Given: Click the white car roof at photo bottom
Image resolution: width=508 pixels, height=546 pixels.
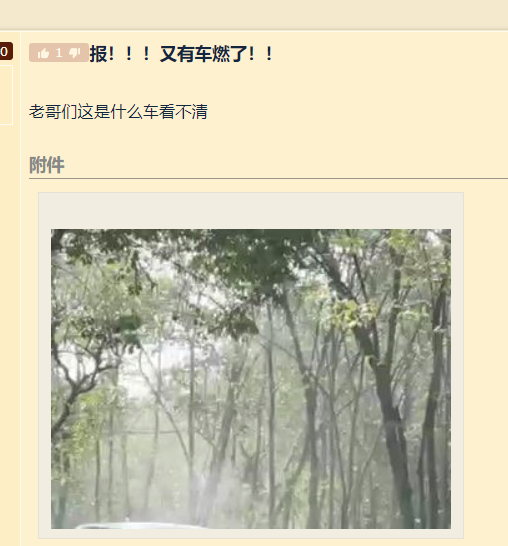Looking at the screenshot, I should (139, 525).
